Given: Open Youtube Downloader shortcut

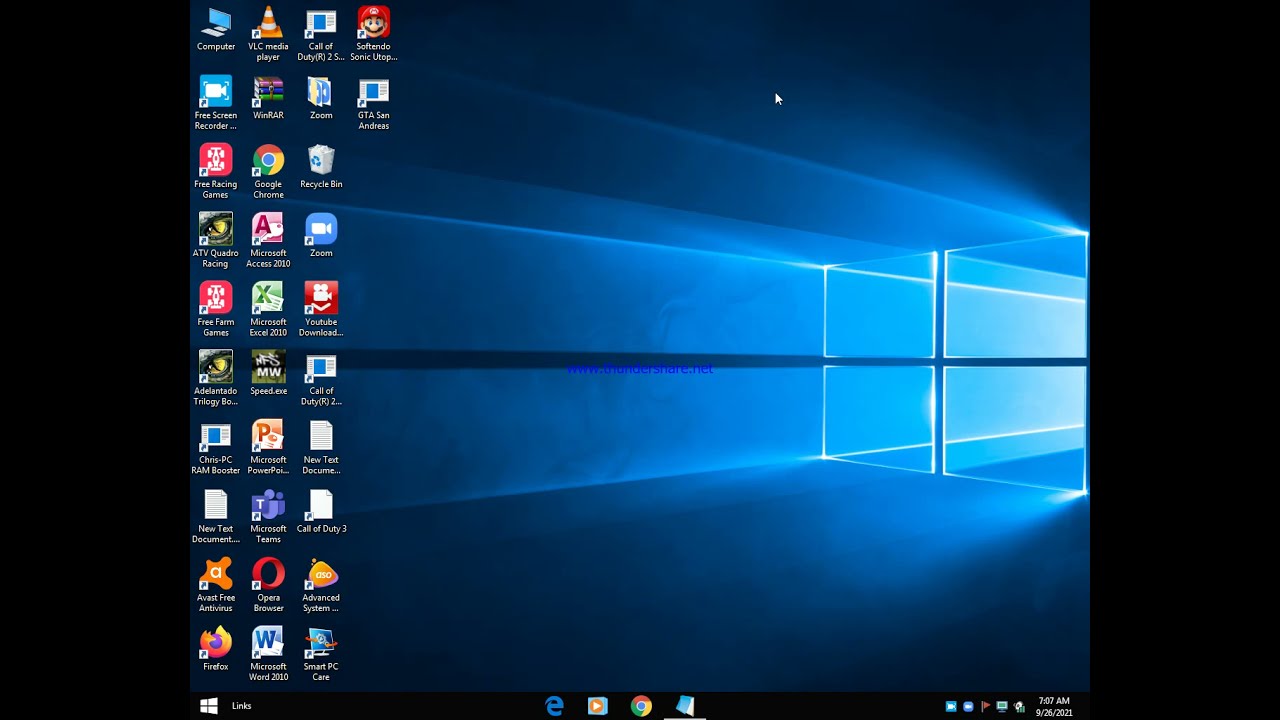Looking at the screenshot, I should click(321, 310).
